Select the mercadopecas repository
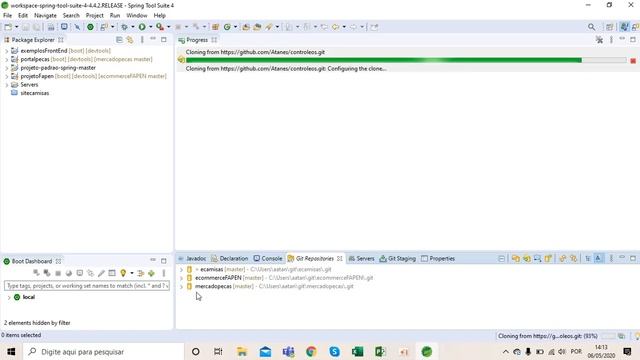Image resolution: width=640 pixels, height=360 pixels. [x=270, y=287]
